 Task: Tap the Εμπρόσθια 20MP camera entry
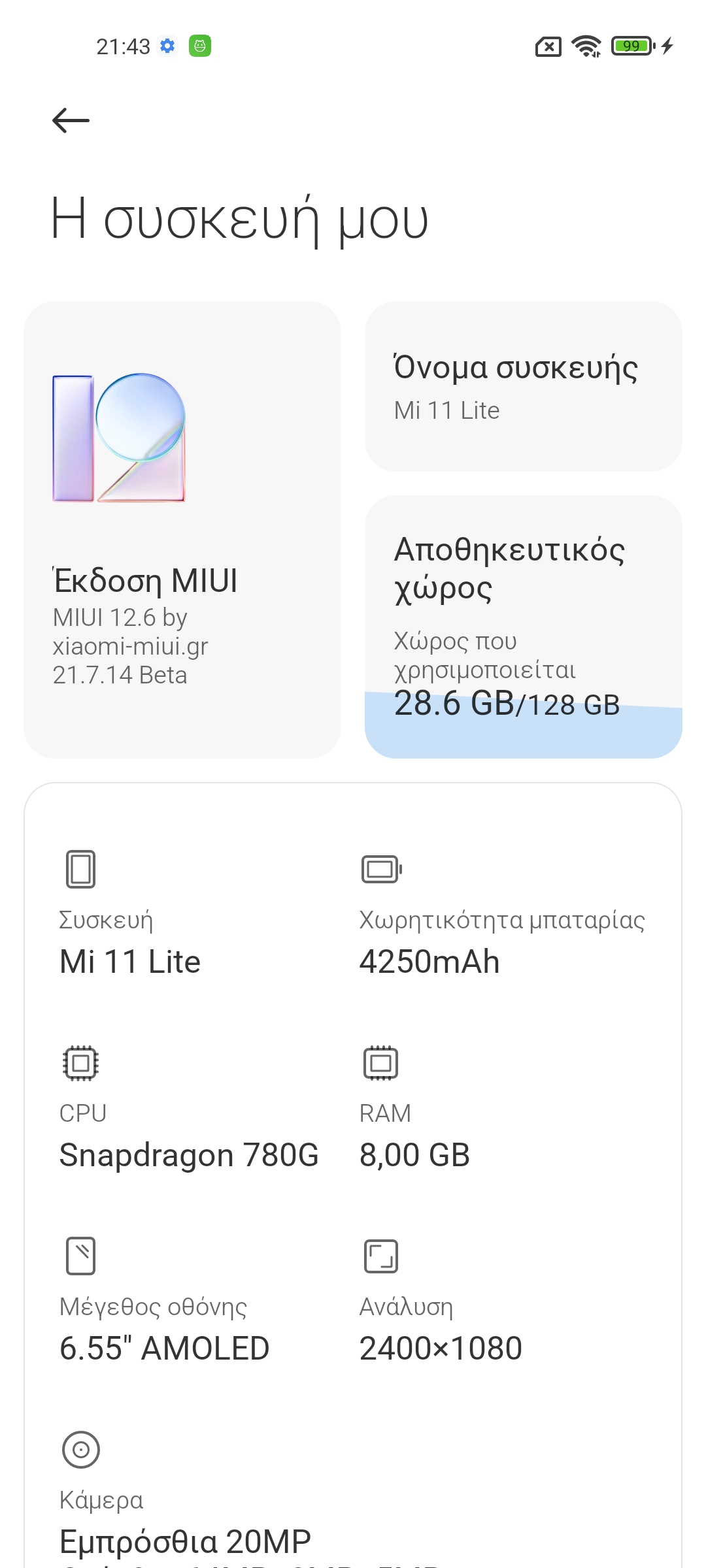(x=185, y=1542)
